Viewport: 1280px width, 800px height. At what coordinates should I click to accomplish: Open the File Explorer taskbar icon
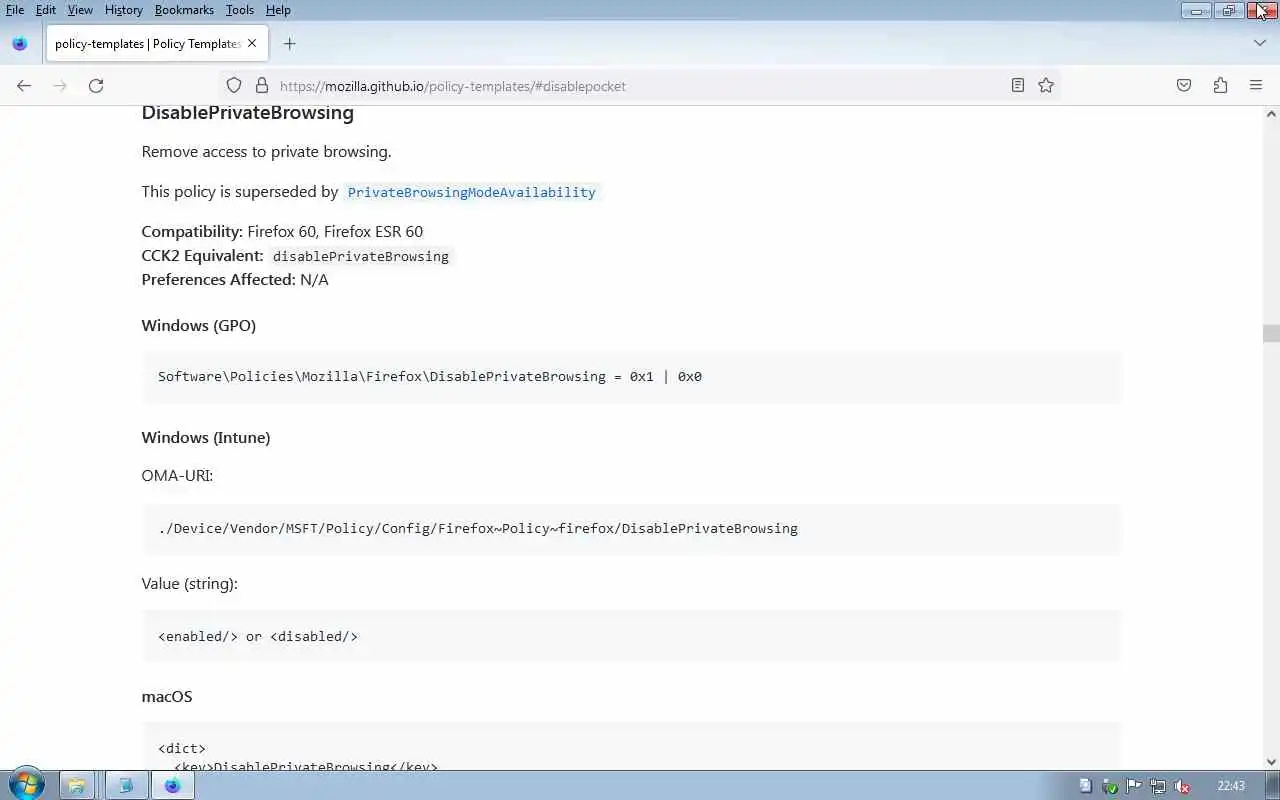pos(77,786)
